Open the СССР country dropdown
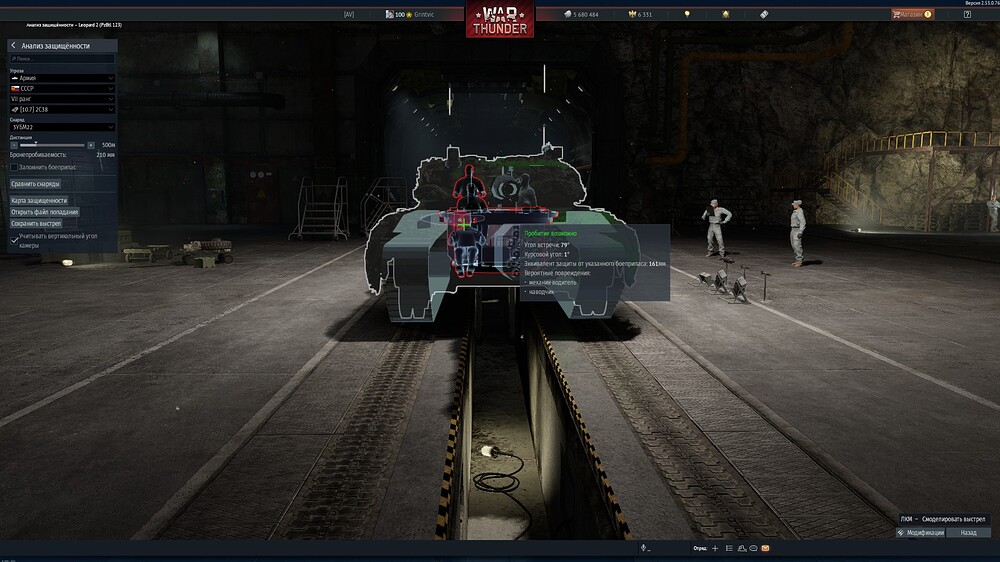Image resolution: width=1000 pixels, height=562 pixels. coord(62,88)
